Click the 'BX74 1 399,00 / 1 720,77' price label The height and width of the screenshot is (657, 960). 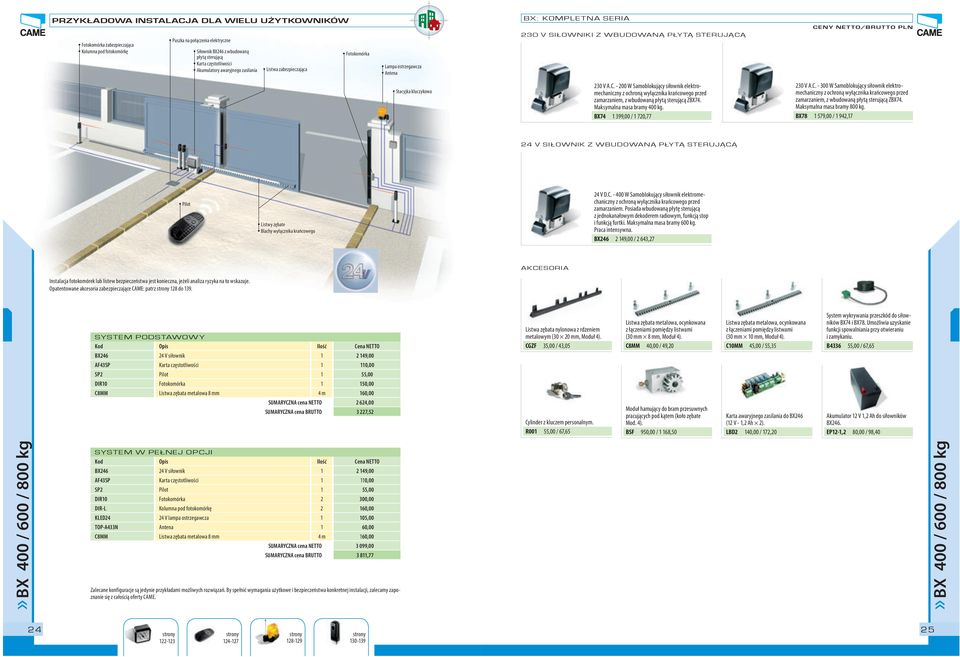[x=652, y=116]
